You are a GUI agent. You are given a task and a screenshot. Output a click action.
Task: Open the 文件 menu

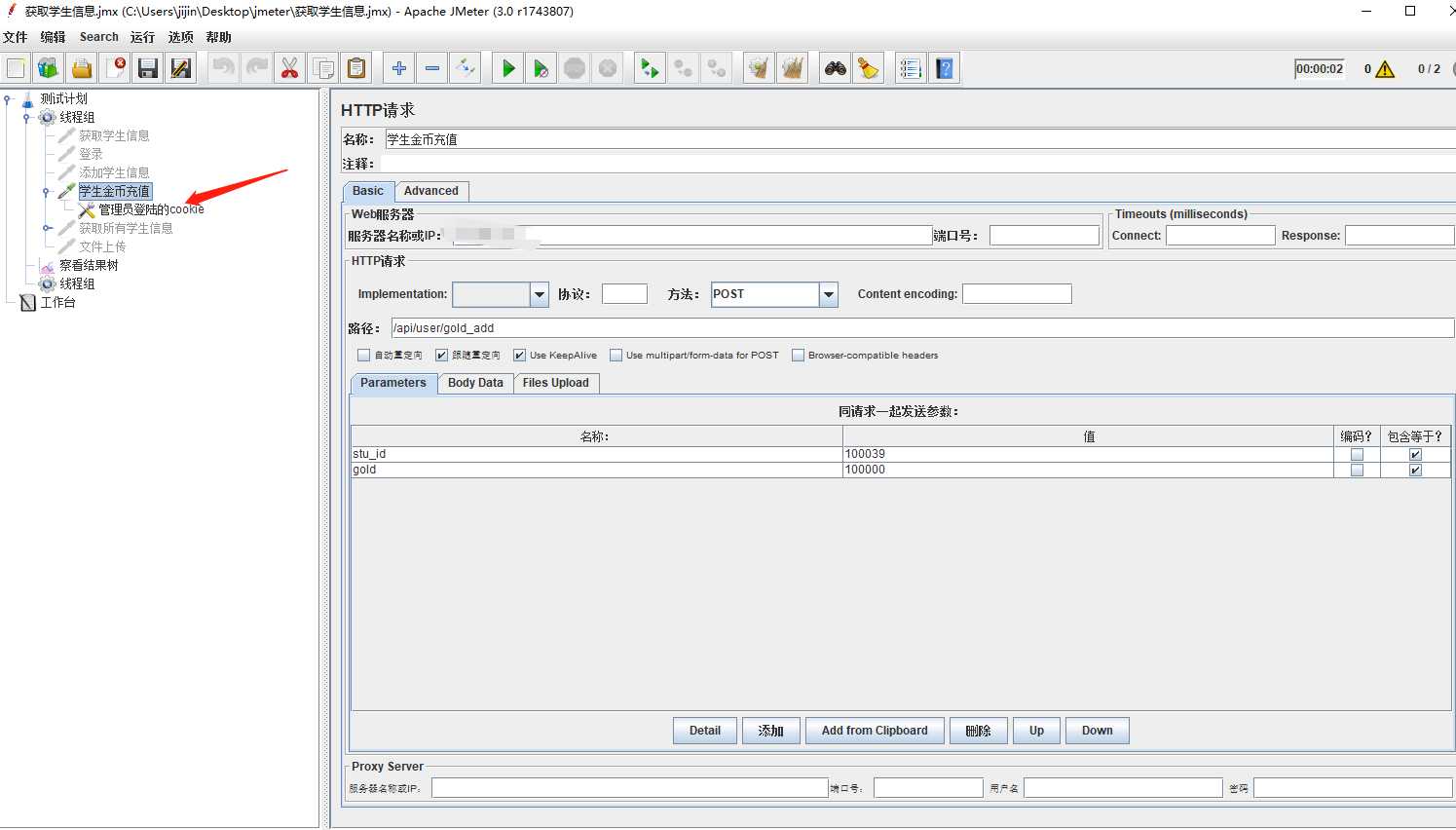16,37
